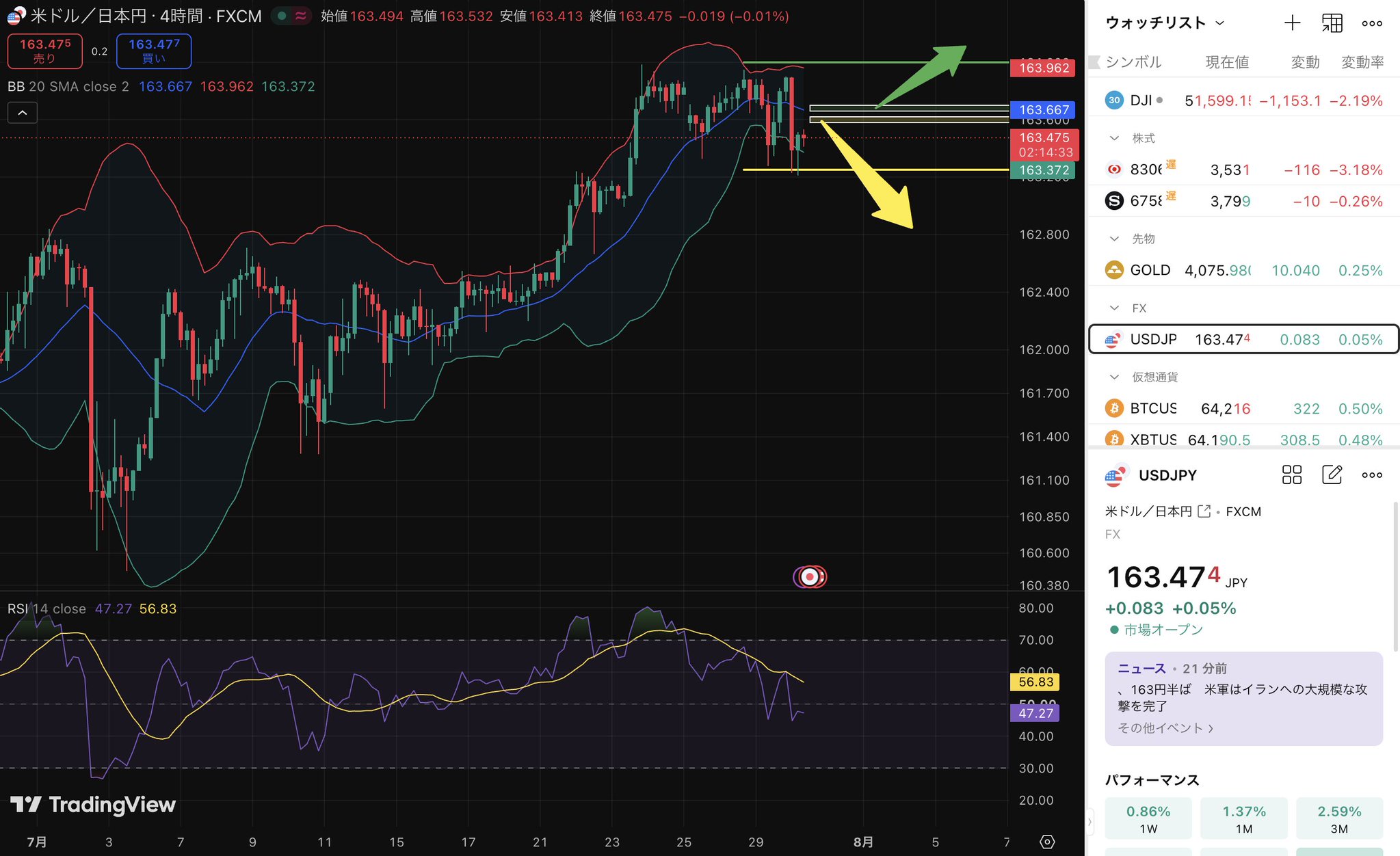Click the BB 20 SMA close 2 indicator legend
Image resolution: width=1400 pixels, height=856 pixels.
(x=68, y=87)
